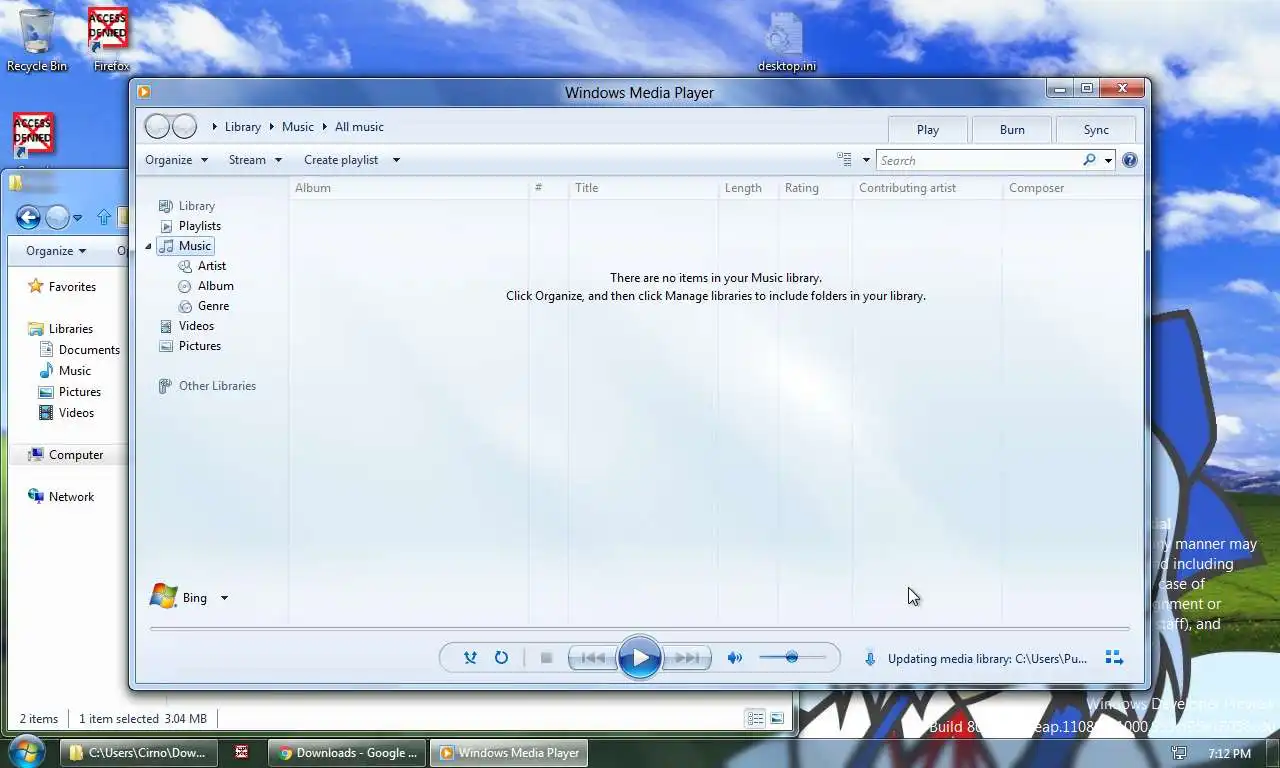Select Music in Explorer Libraries
Viewport: 1280px width, 768px height.
[65, 371]
